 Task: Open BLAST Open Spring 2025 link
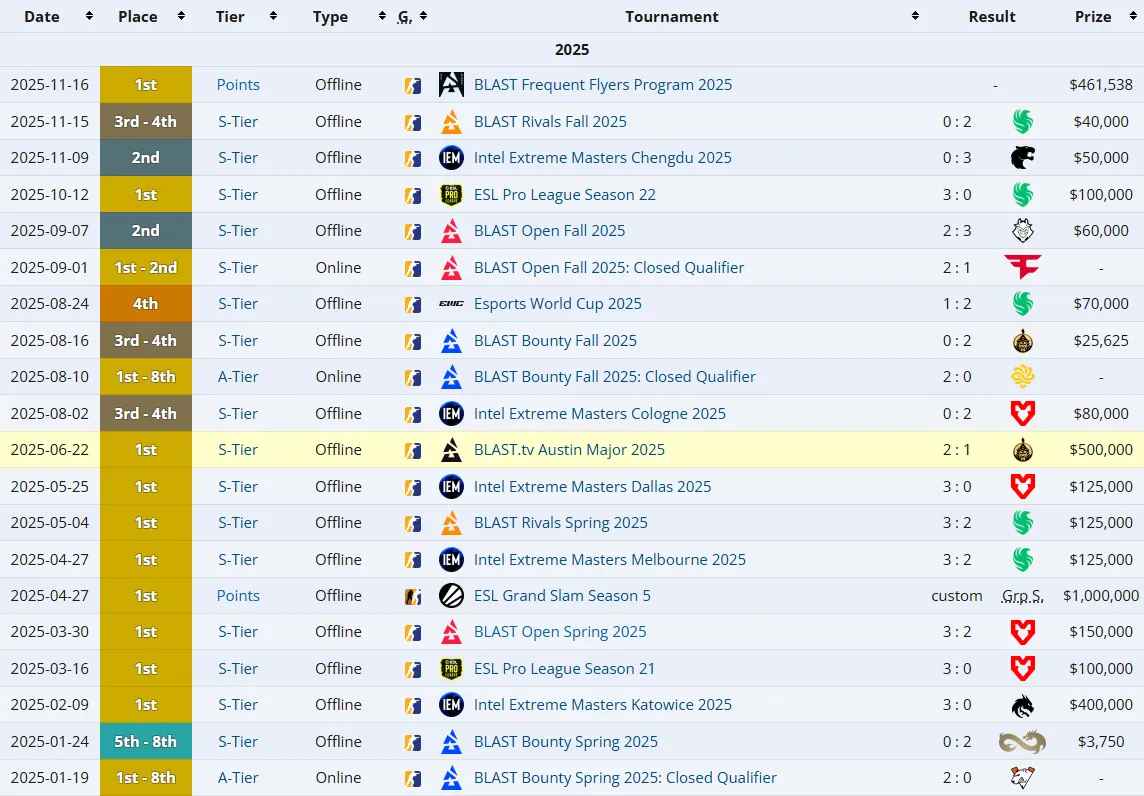tap(560, 632)
